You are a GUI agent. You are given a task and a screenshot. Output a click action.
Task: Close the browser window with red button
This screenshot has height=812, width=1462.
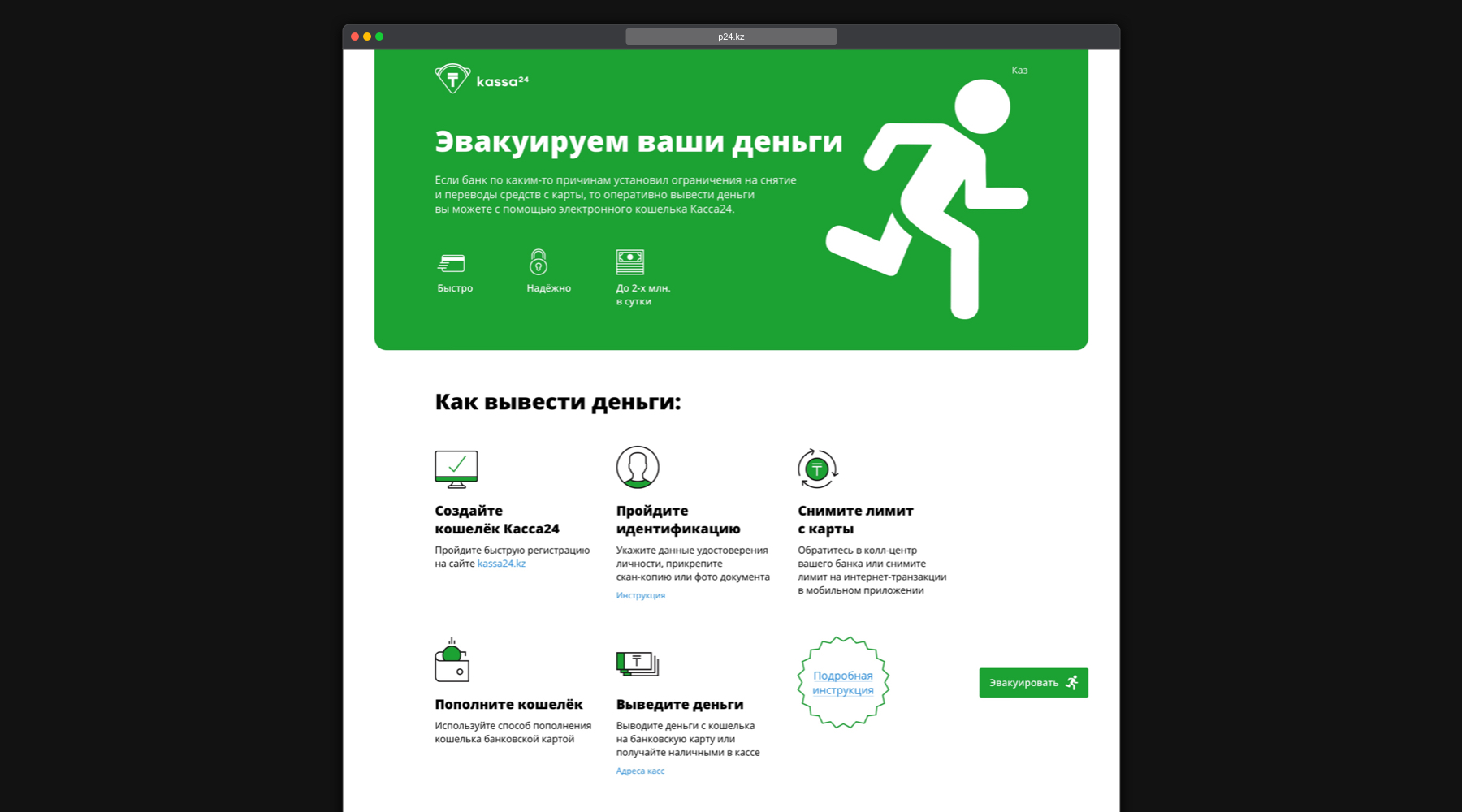(355, 37)
